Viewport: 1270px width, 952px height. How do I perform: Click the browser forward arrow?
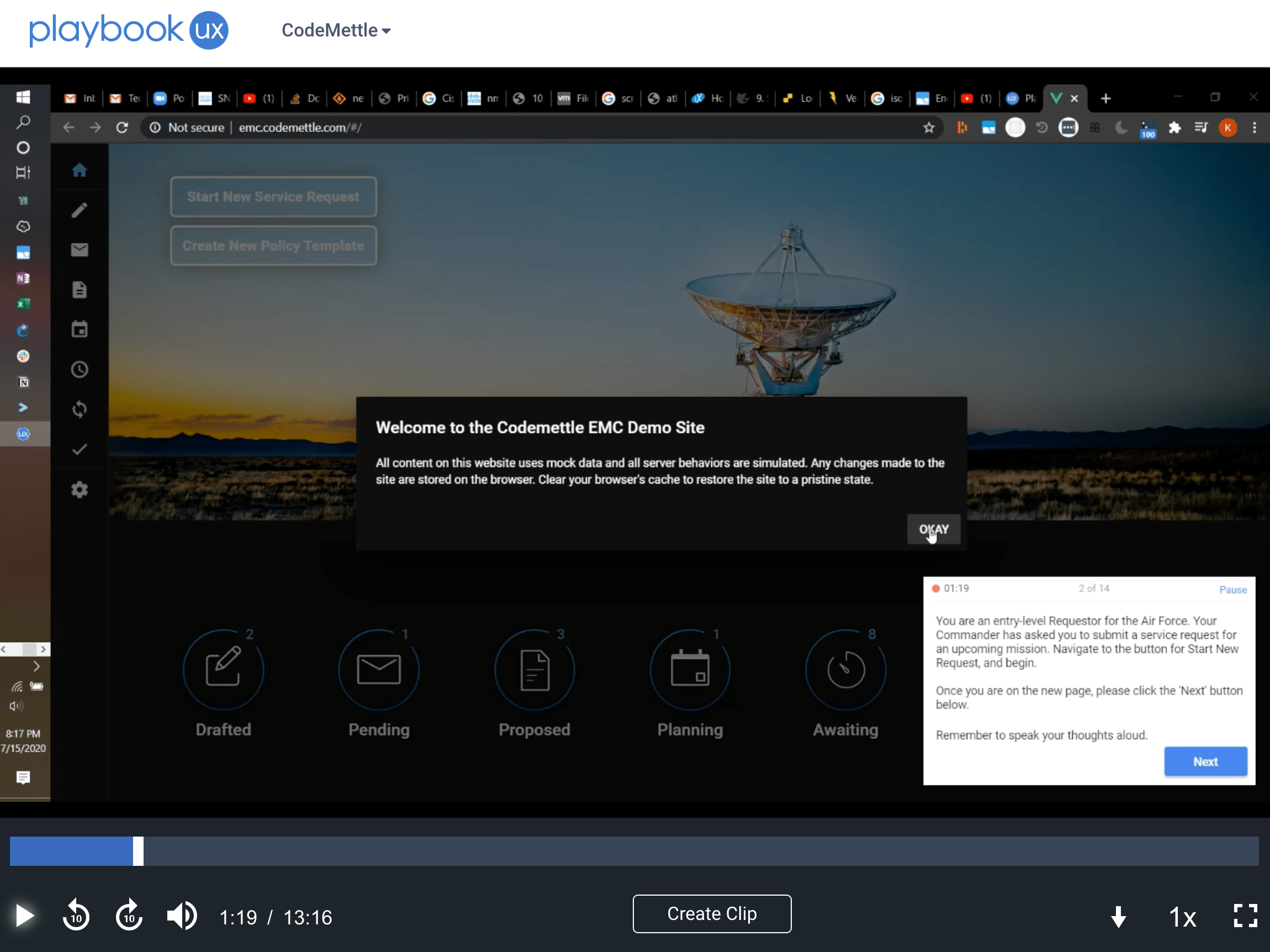96,128
